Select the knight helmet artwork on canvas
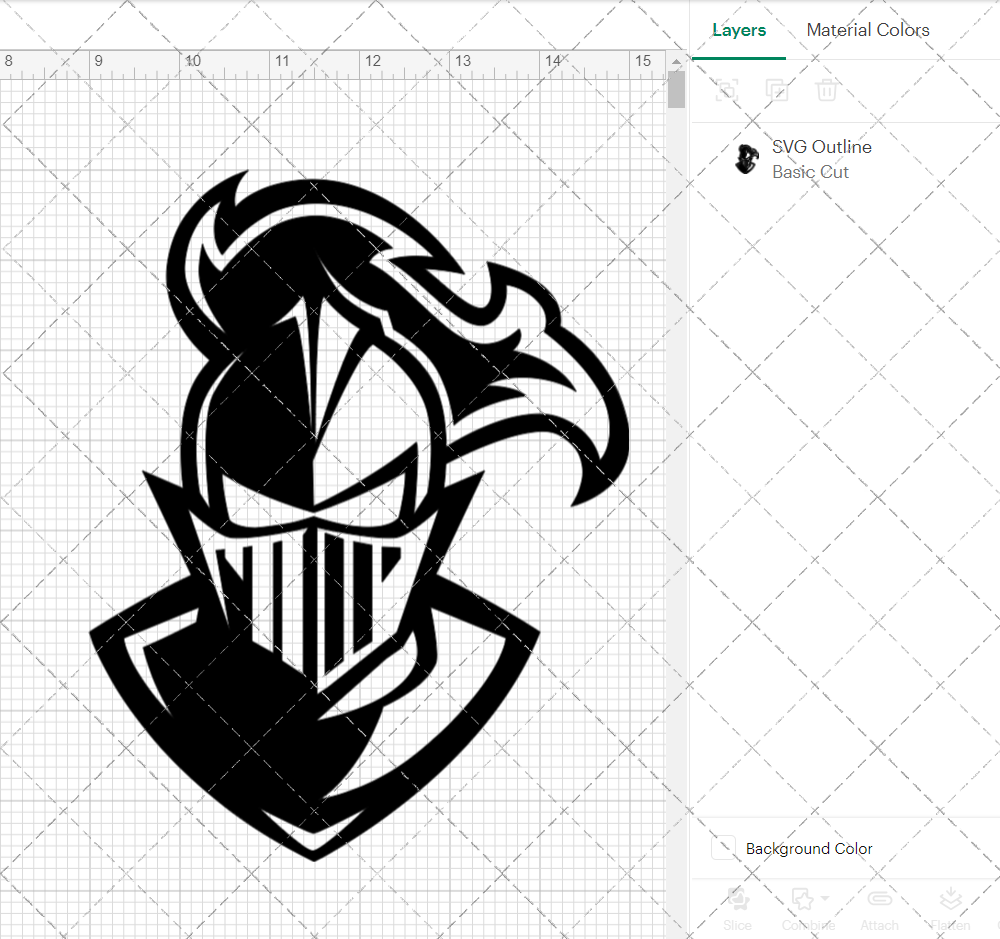 tap(359, 515)
